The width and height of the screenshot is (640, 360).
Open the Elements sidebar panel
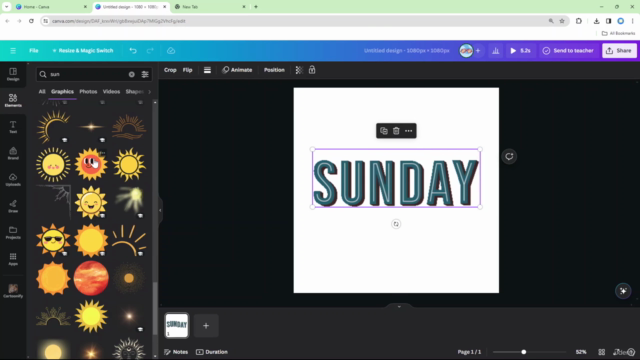(13, 100)
